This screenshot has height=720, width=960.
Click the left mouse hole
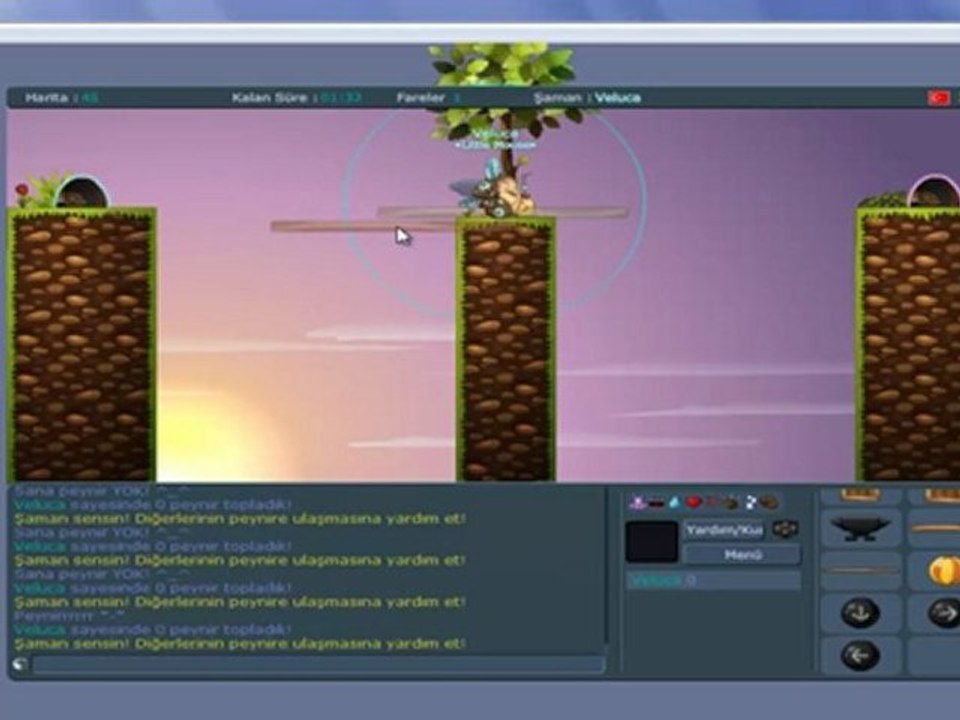click(x=80, y=192)
